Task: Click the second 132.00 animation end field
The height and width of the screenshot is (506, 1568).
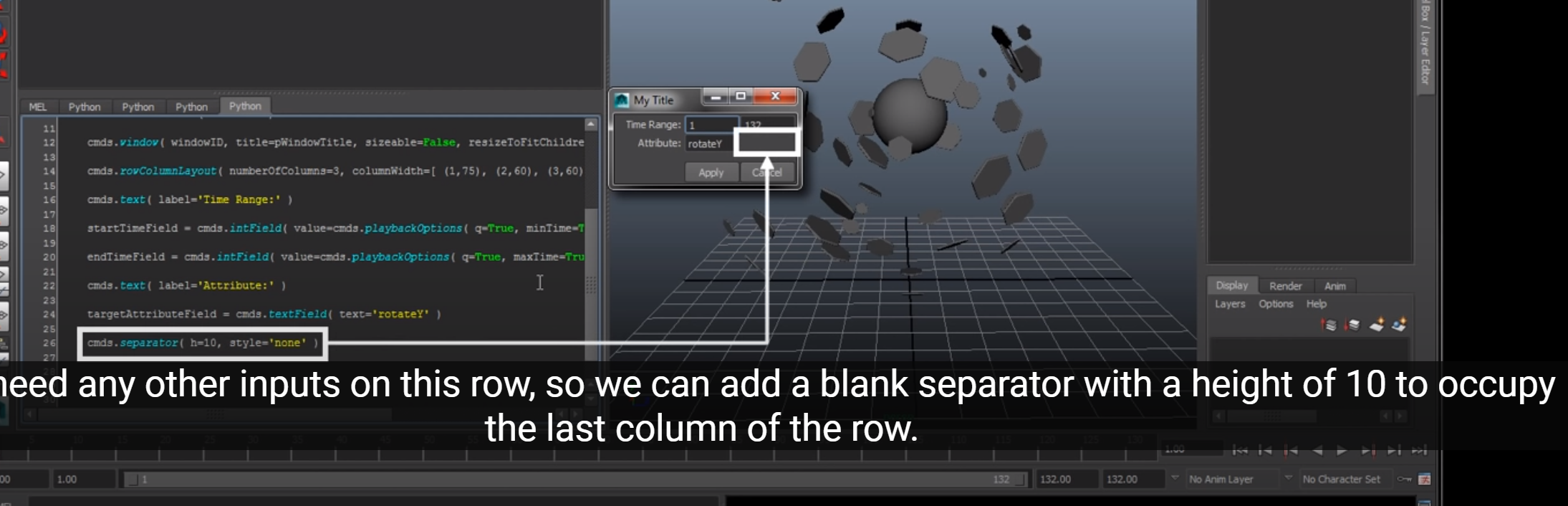Action: 1132,479
